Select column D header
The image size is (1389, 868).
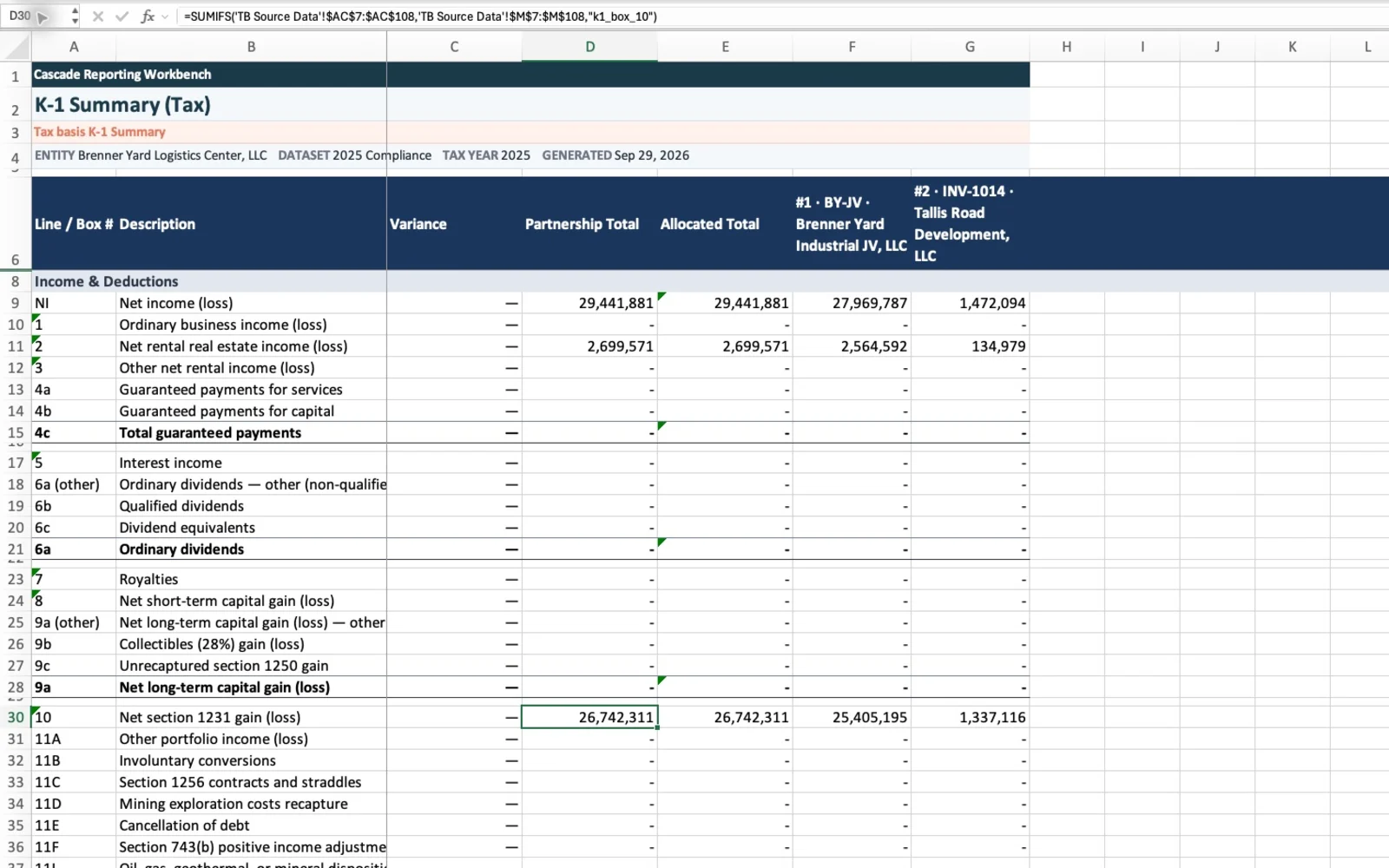590,47
